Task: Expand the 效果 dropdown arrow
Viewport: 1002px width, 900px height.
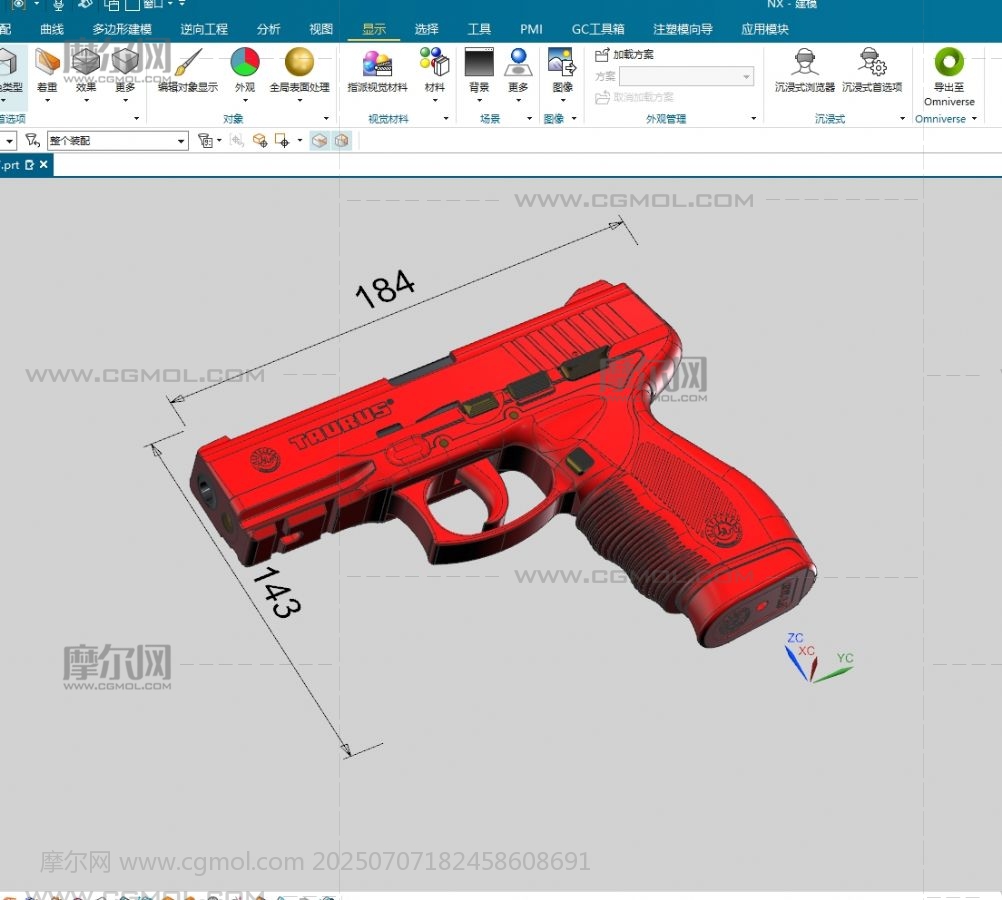Action: pyautogui.click(x=86, y=100)
